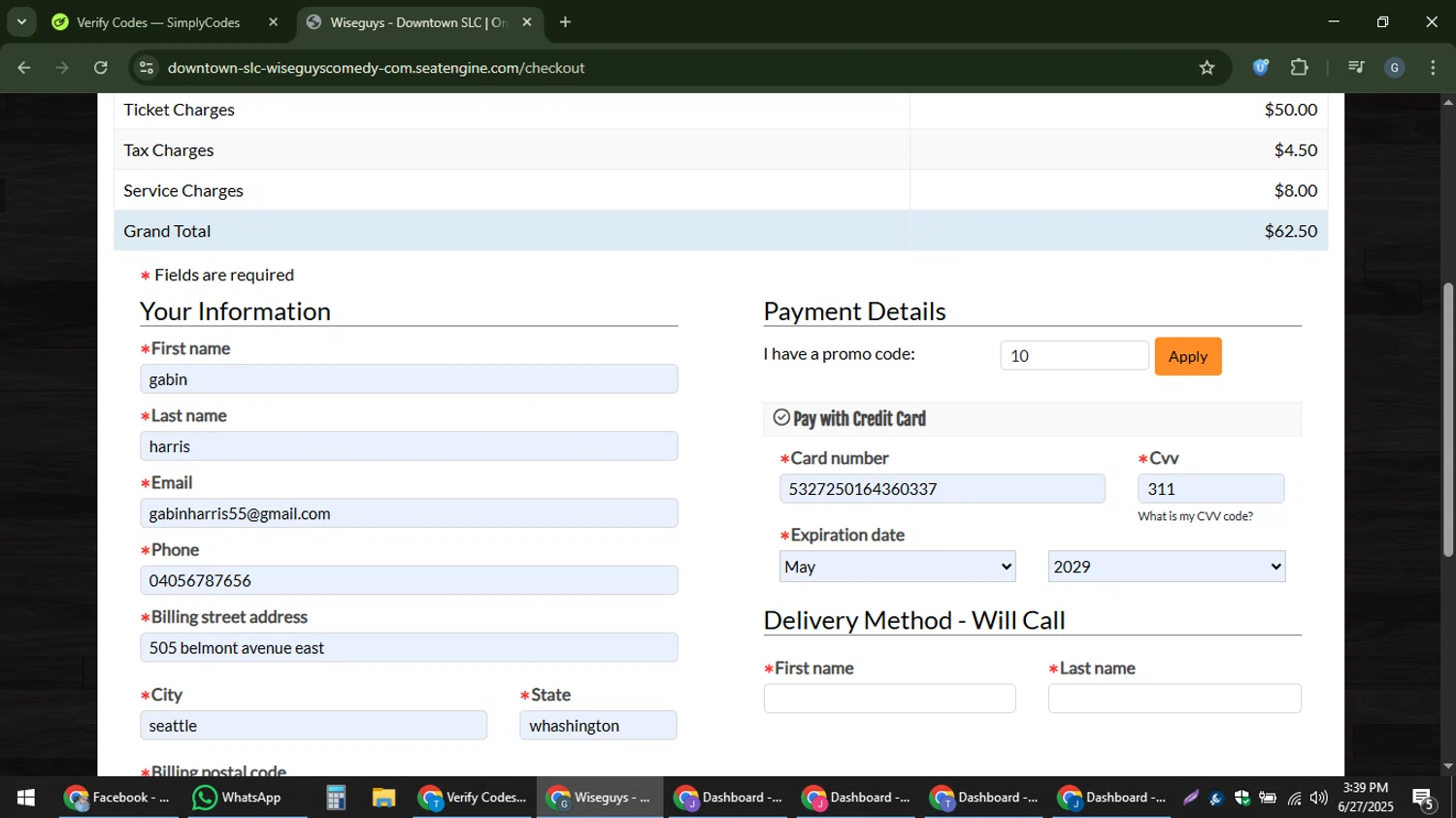1456x818 pixels.
Task: Click the First name field containing gabin
Action: pos(409,379)
